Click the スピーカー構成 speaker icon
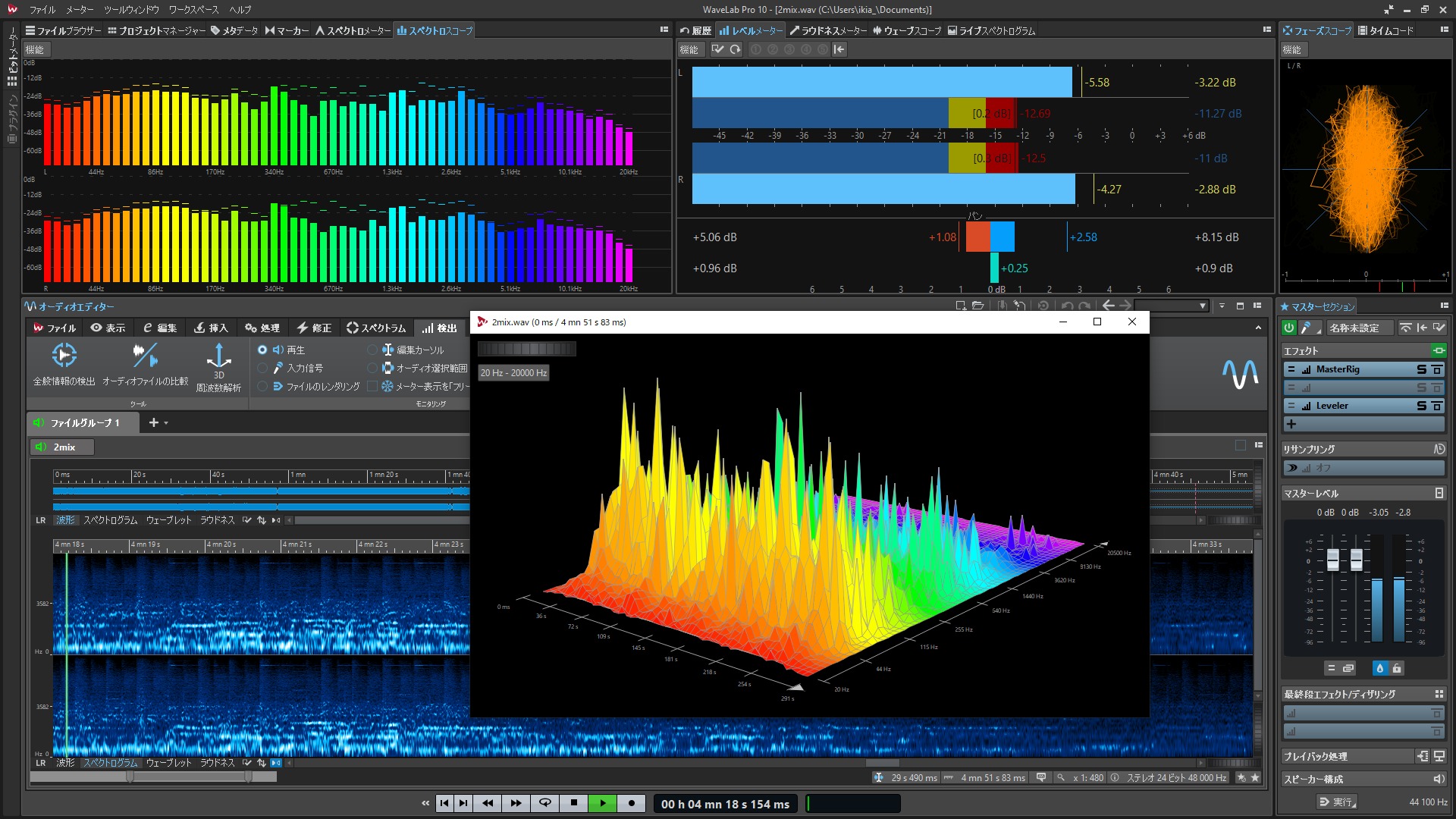Viewport: 1456px width, 819px height. [x=1438, y=779]
